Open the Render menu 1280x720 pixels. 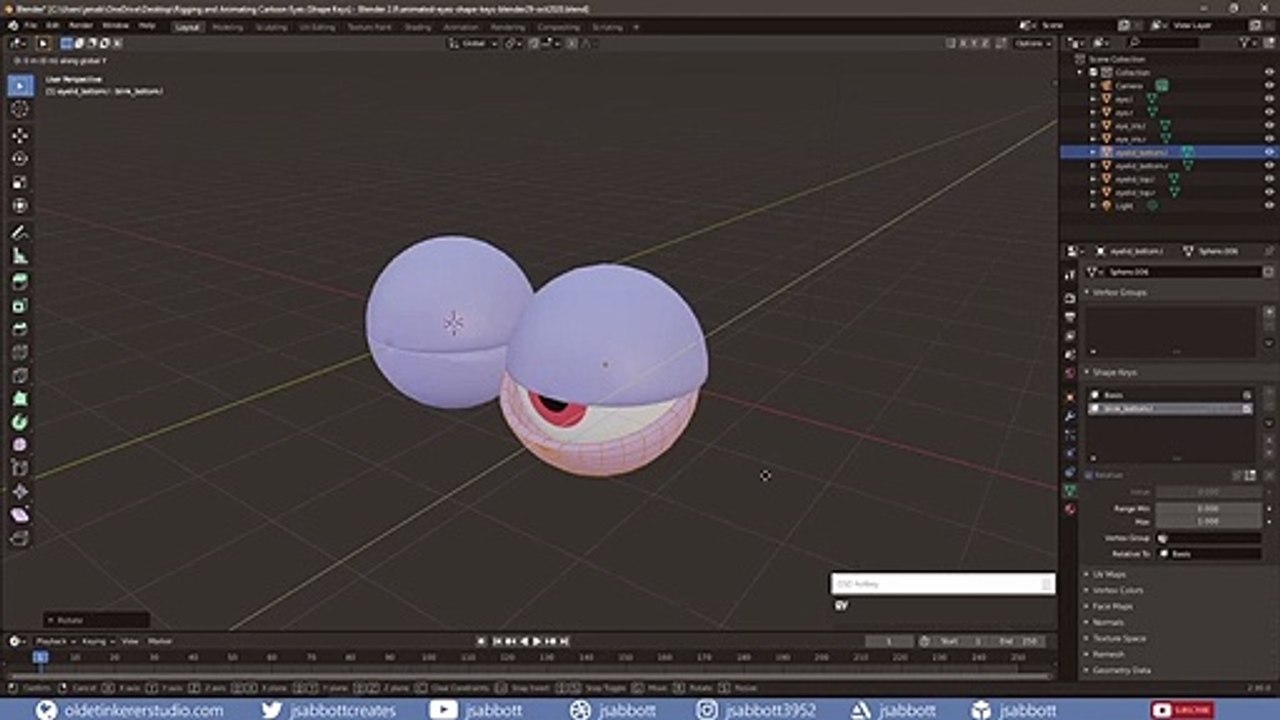pos(81,25)
